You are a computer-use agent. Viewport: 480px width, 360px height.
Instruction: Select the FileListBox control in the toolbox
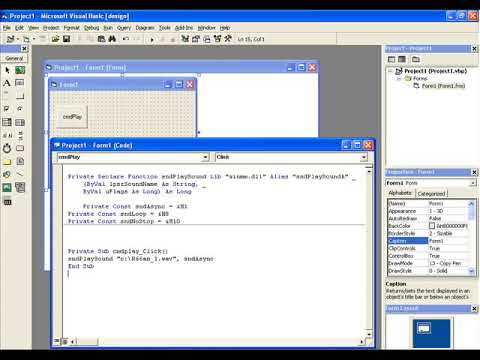click(20, 162)
